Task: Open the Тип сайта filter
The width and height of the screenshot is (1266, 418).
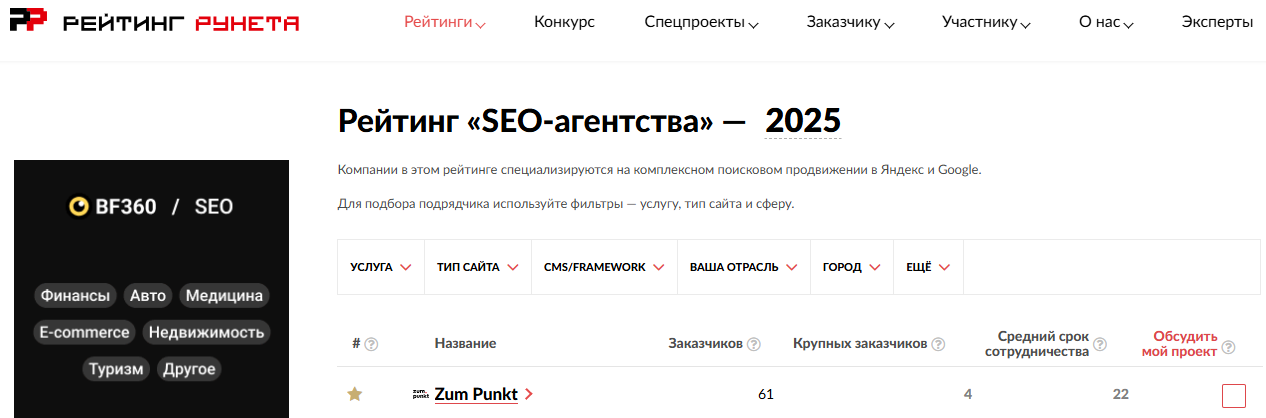Action: pos(477,267)
